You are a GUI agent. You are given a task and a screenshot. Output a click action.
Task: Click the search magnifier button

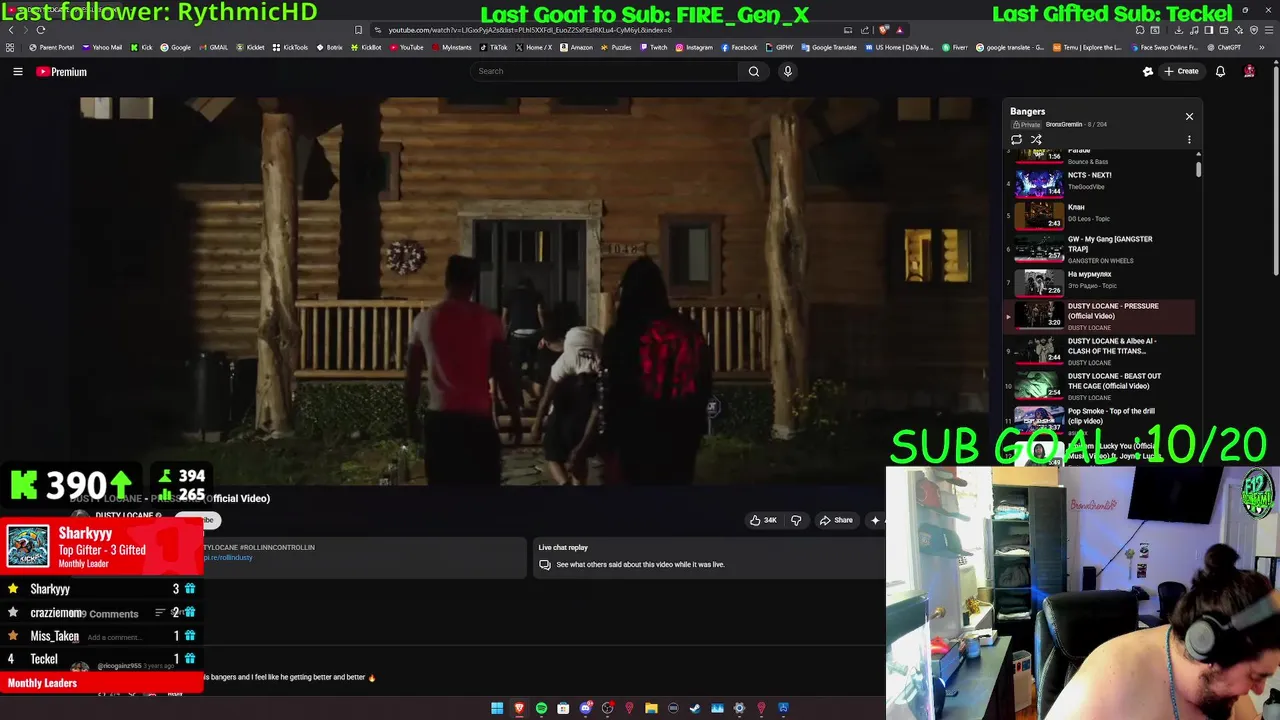pyautogui.click(x=754, y=71)
